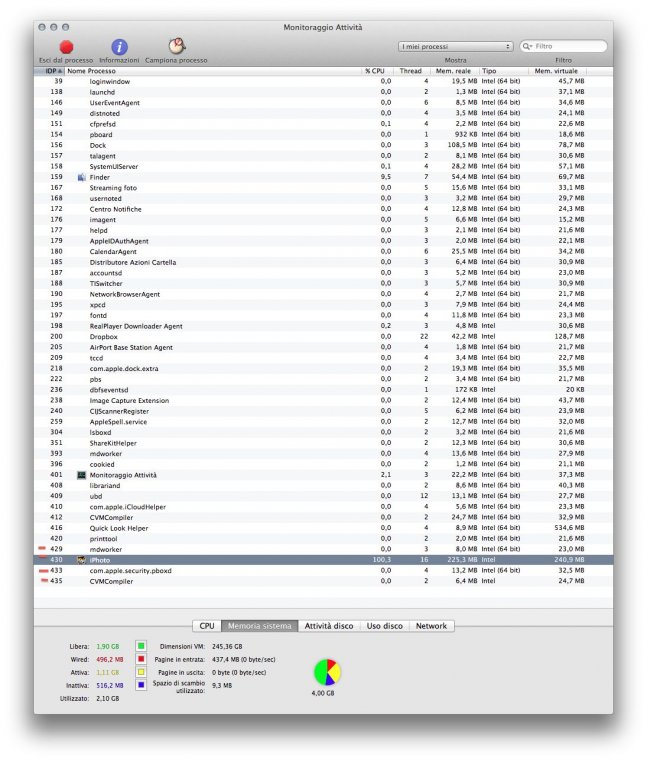This screenshot has height=761, width=647.
Task: Select the Centro Notifiche process row
Action: 323,209
